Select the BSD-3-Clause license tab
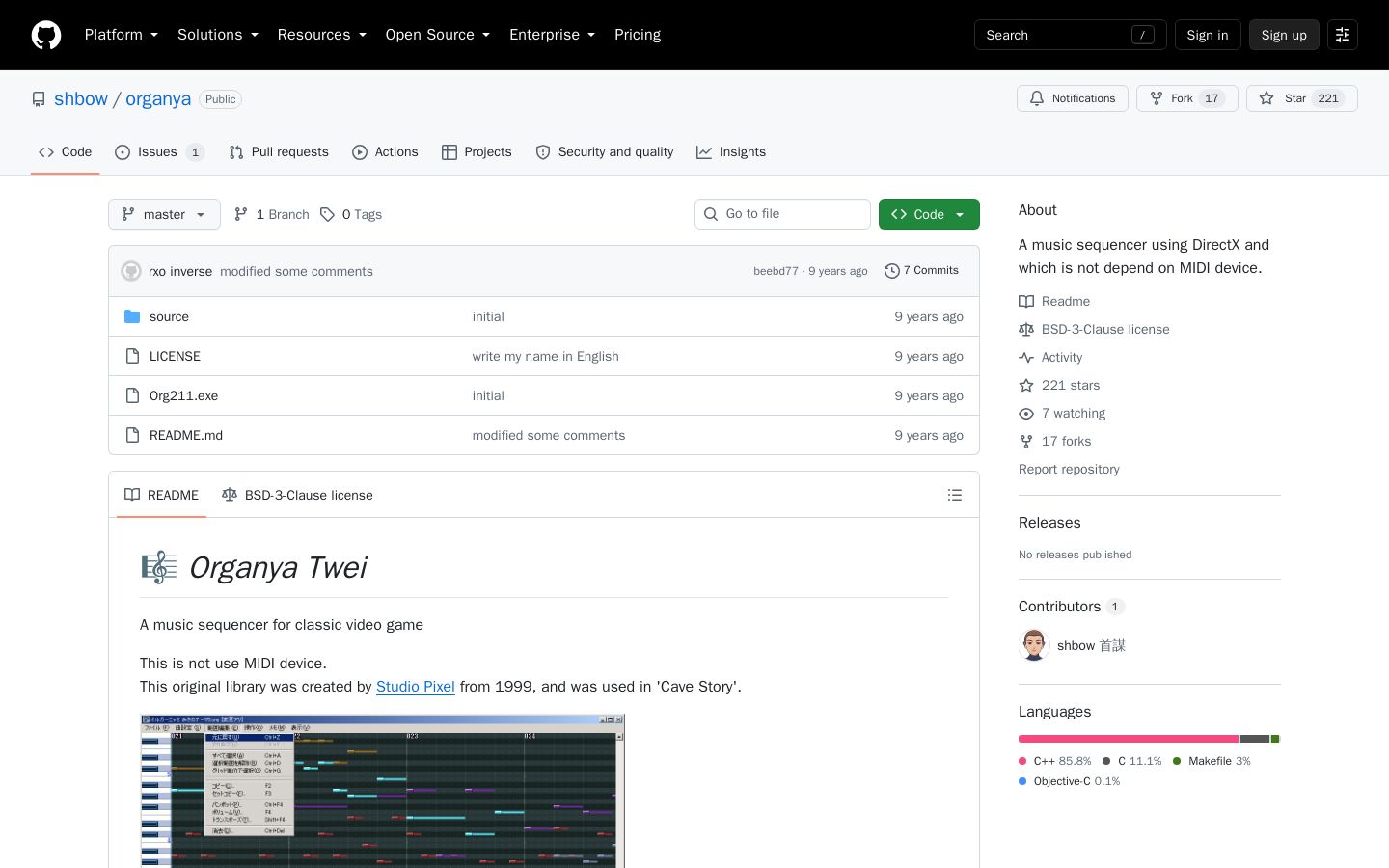This screenshot has width=1389, height=868. click(297, 495)
